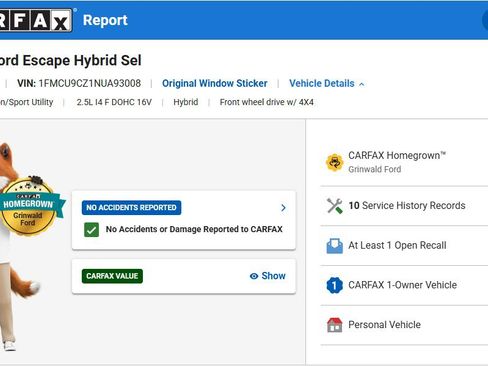Open the Original Window Sticker link

click(215, 83)
